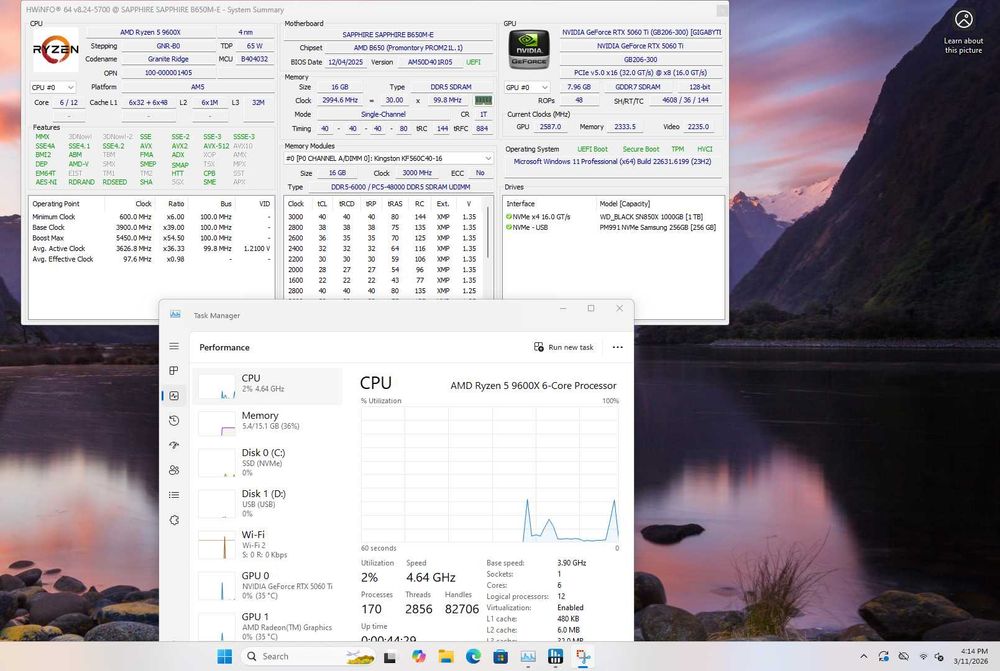Show hidden icons with tray chevron
Viewport: 1000px width, 671px height.
(x=864, y=656)
